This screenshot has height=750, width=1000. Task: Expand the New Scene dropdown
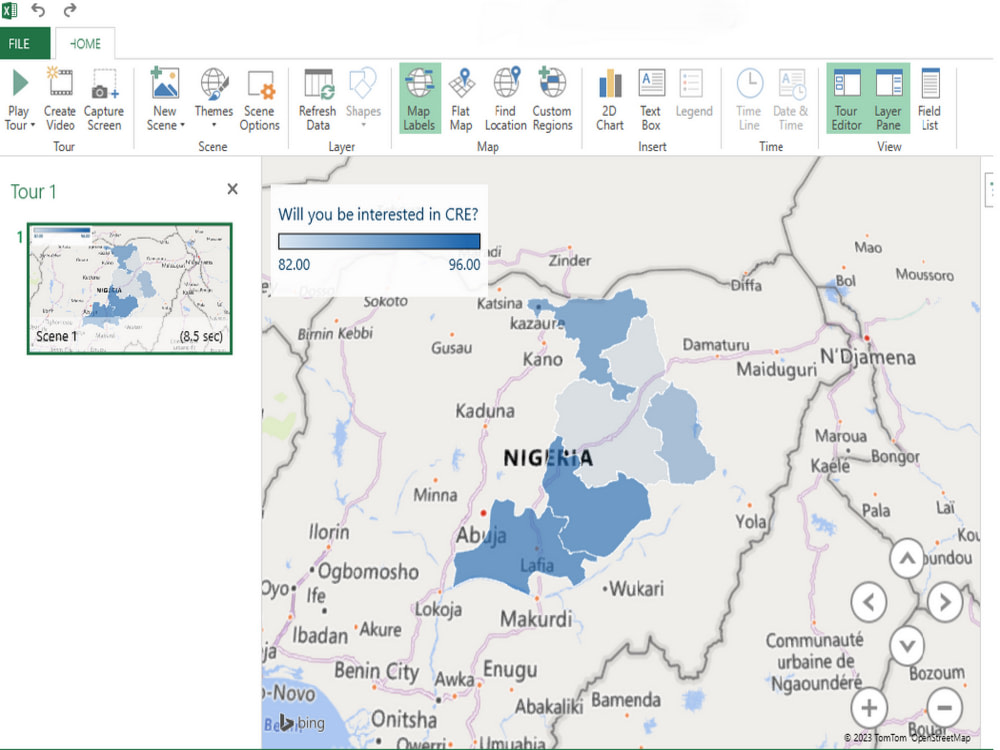point(164,97)
